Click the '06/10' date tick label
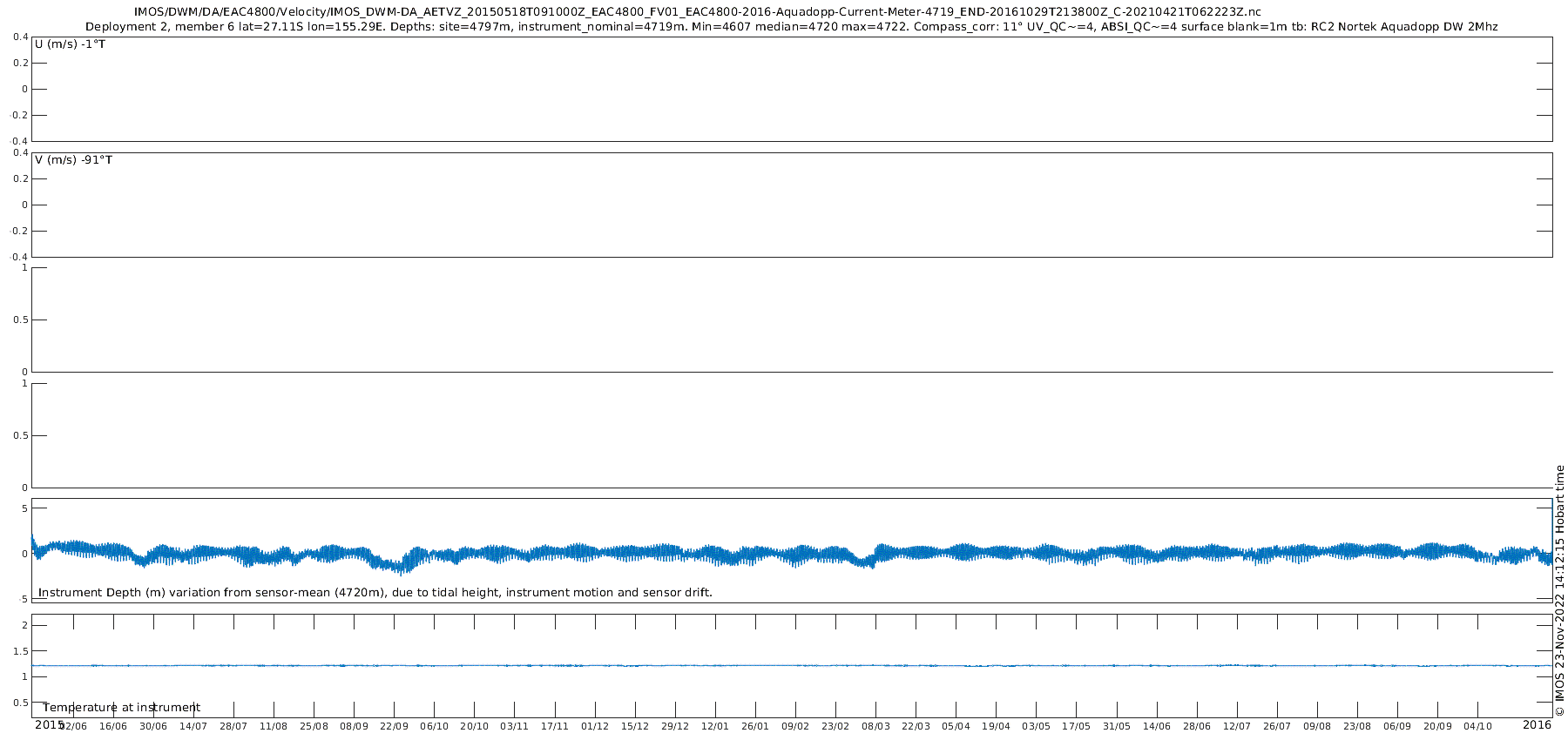Viewport: 1568px width, 740px height. coord(434,726)
